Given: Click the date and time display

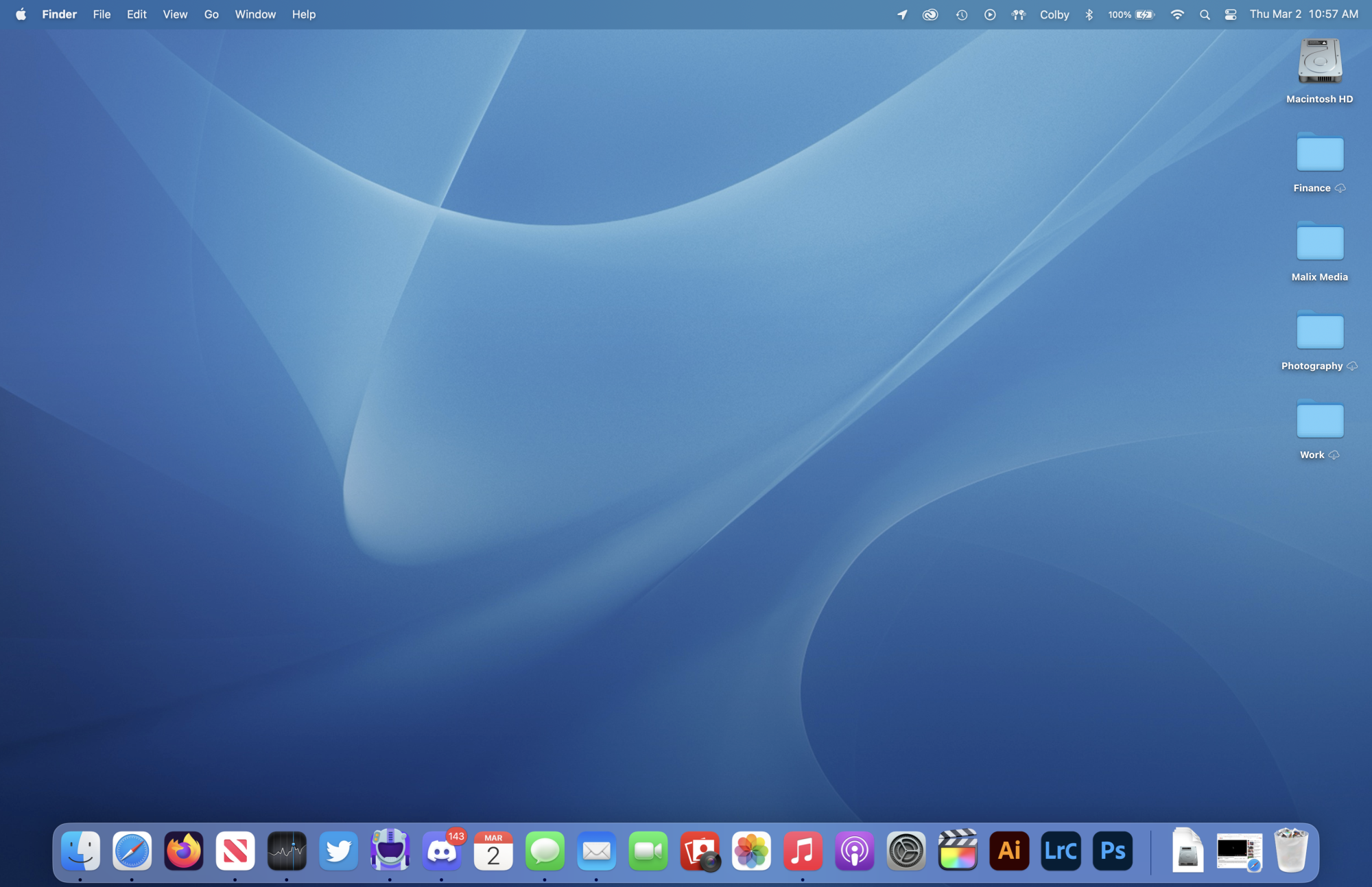Looking at the screenshot, I should [1303, 14].
